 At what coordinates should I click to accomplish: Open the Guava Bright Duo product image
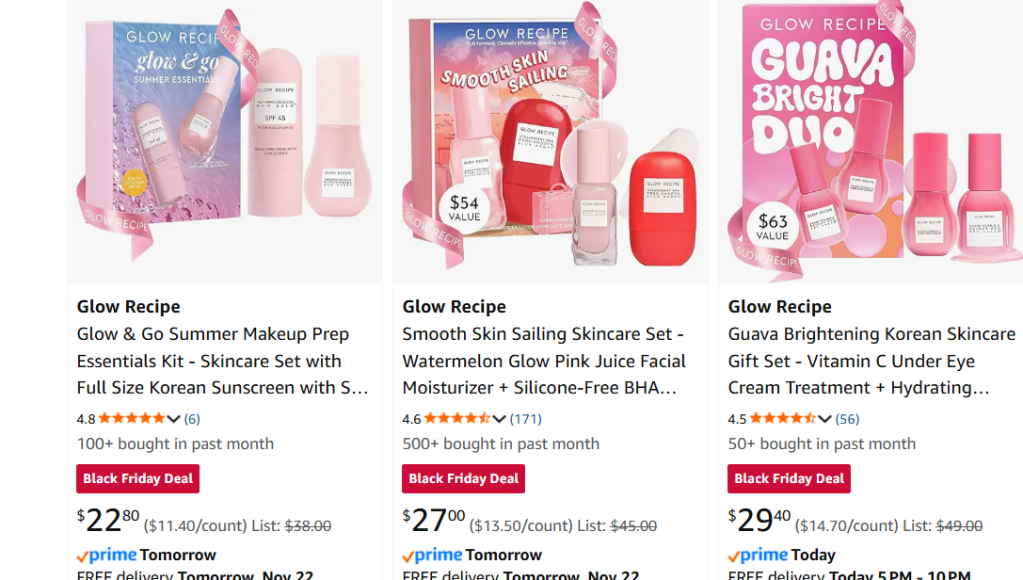[875, 140]
